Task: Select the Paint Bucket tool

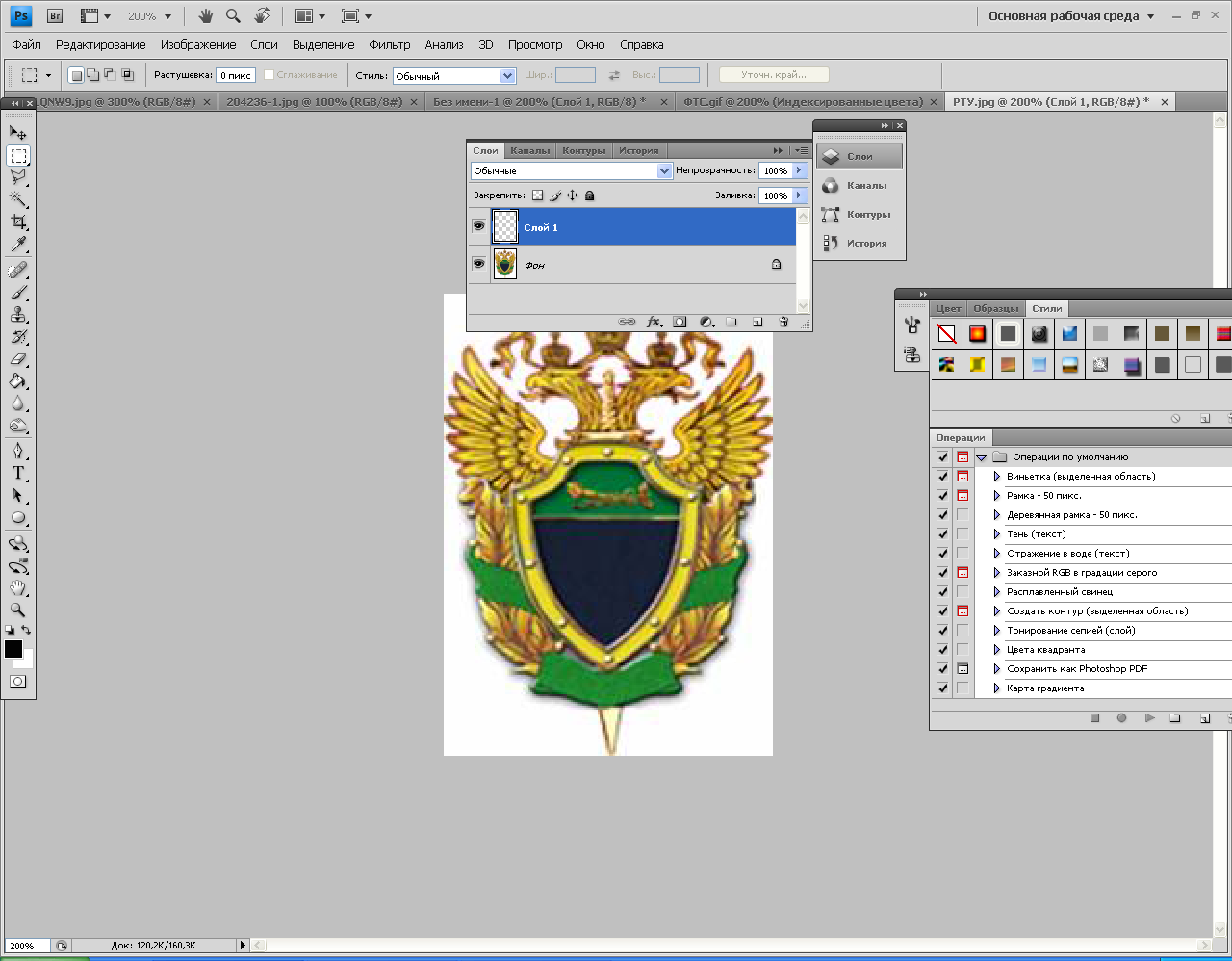Action: (x=18, y=381)
